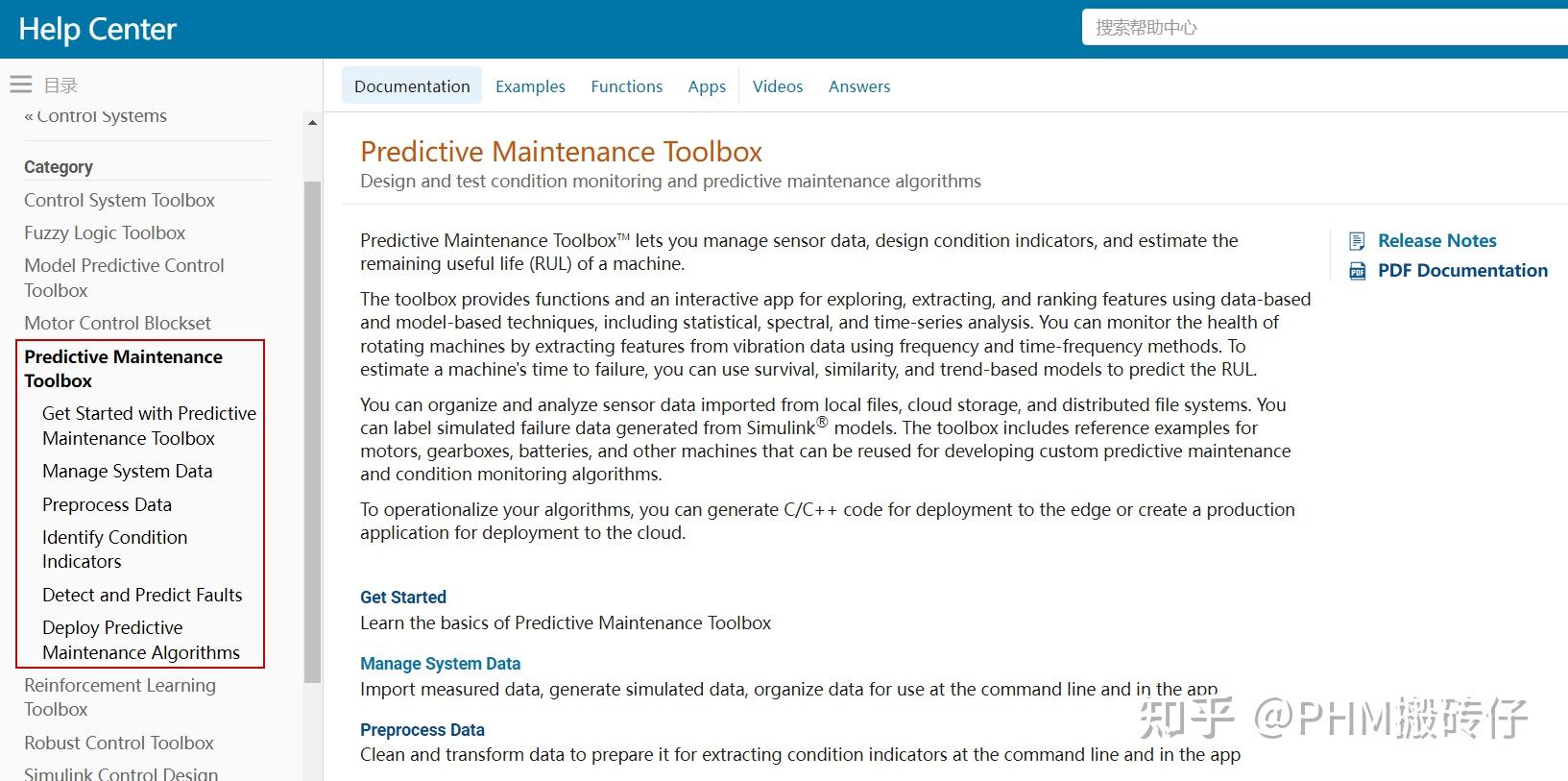Open the PDF Documentation icon

pyautogui.click(x=1357, y=271)
